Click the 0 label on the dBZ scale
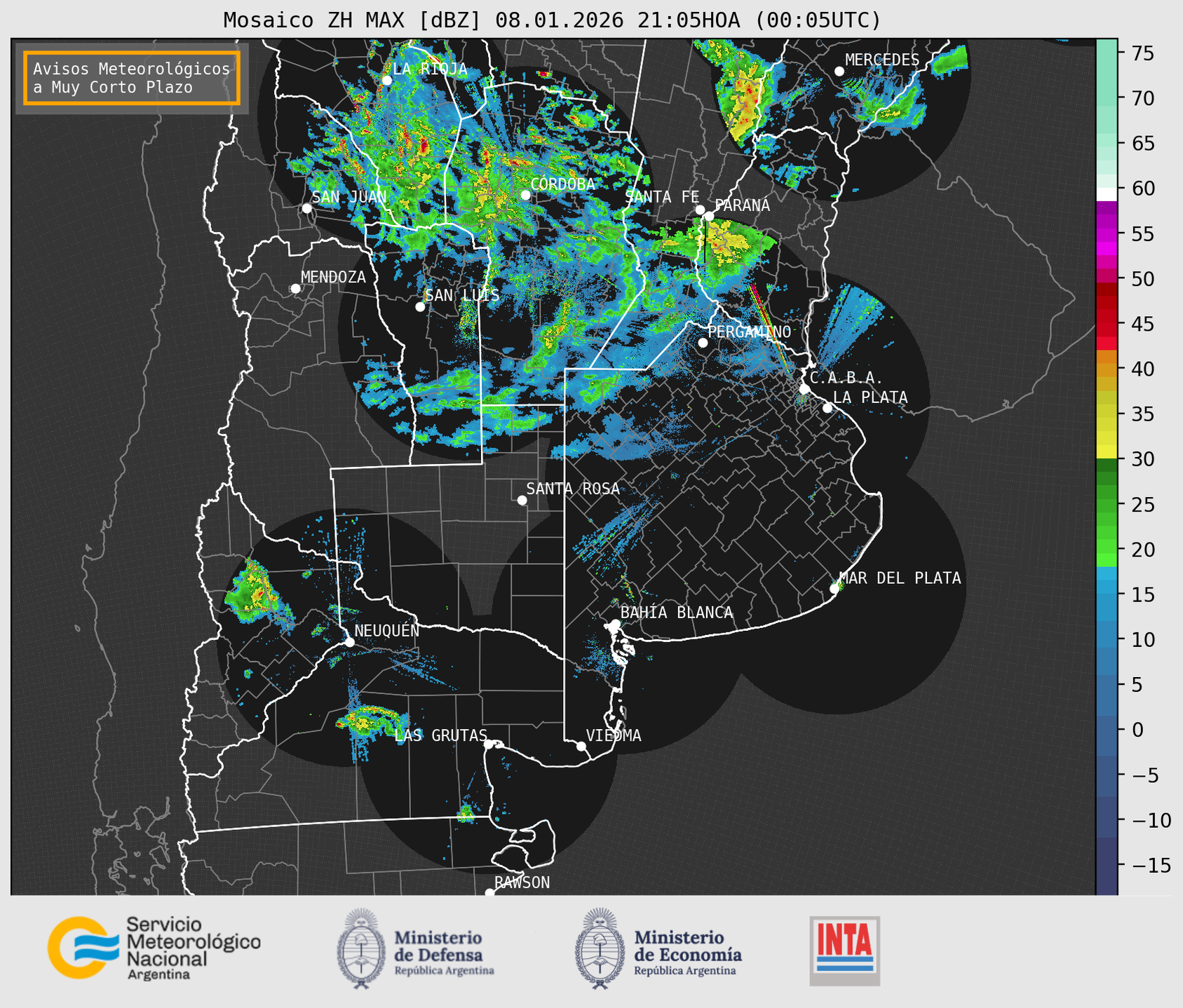 click(x=1137, y=730)
